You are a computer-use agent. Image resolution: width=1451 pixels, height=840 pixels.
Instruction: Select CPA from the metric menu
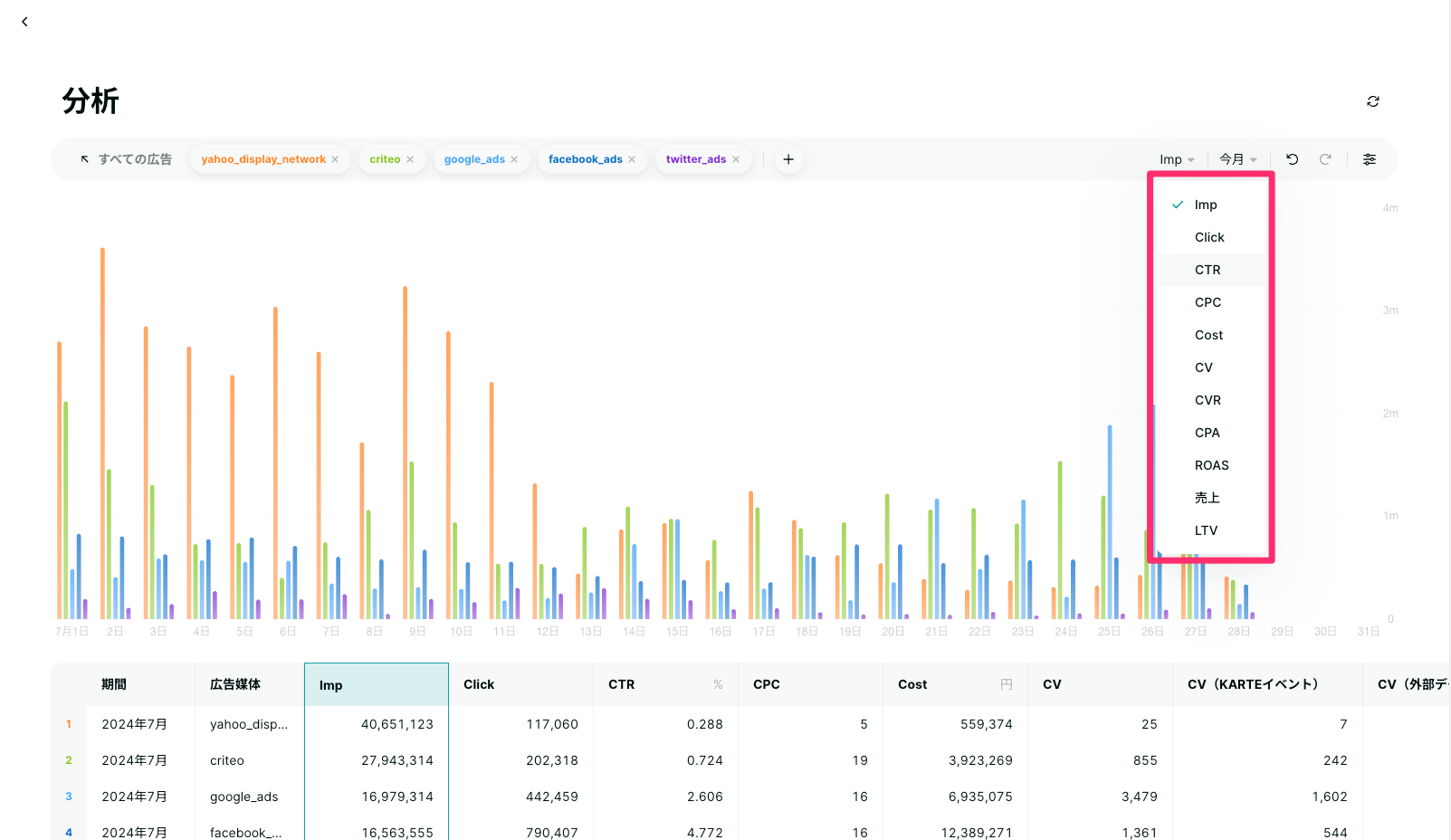click(x=1211, y=433)
